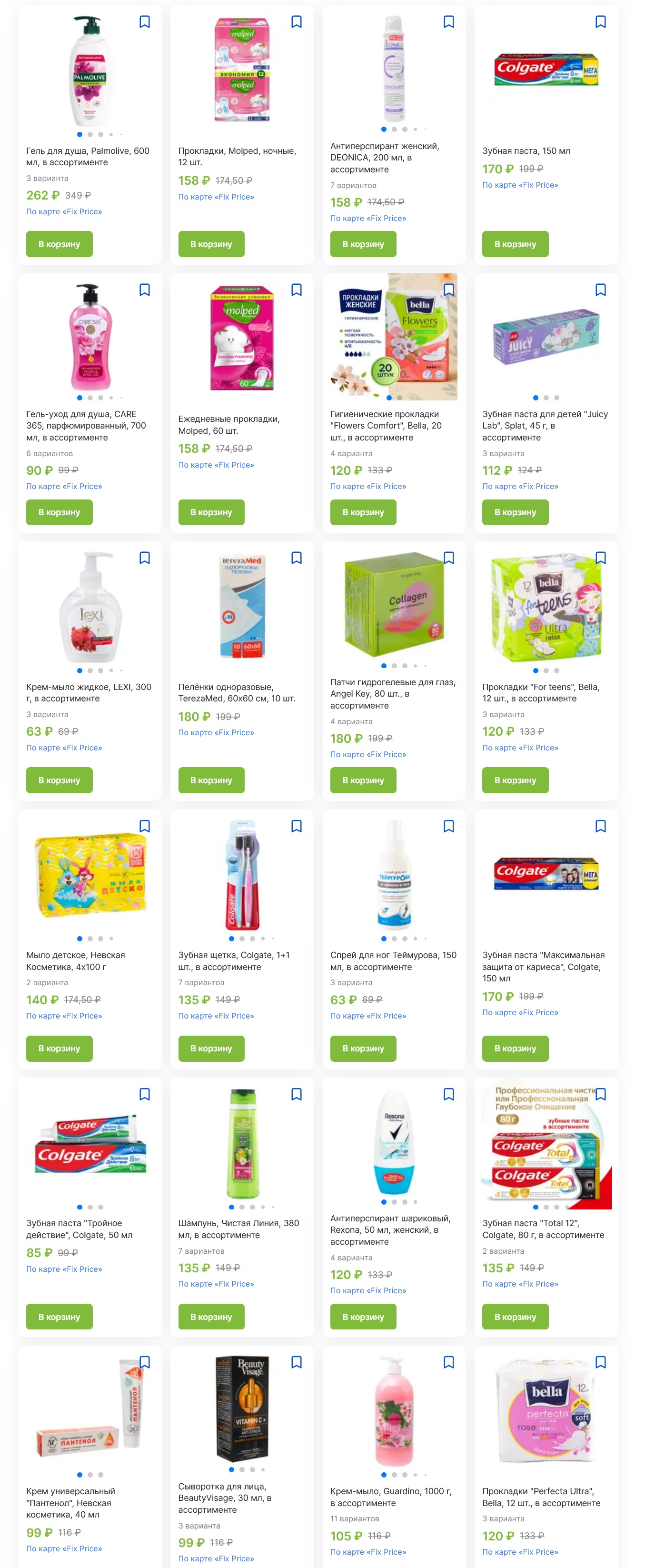Viewport: 655px width, 1568px height.
Task: Open Чистая Линия shampoo product page
Action: click(x=238, y=1228)
